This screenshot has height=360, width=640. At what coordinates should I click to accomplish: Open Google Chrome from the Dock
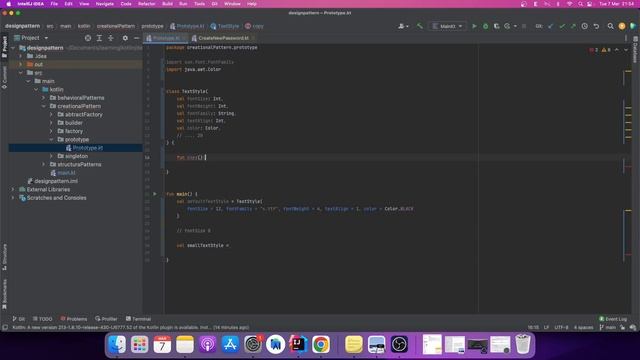click(x=321, y=344)
